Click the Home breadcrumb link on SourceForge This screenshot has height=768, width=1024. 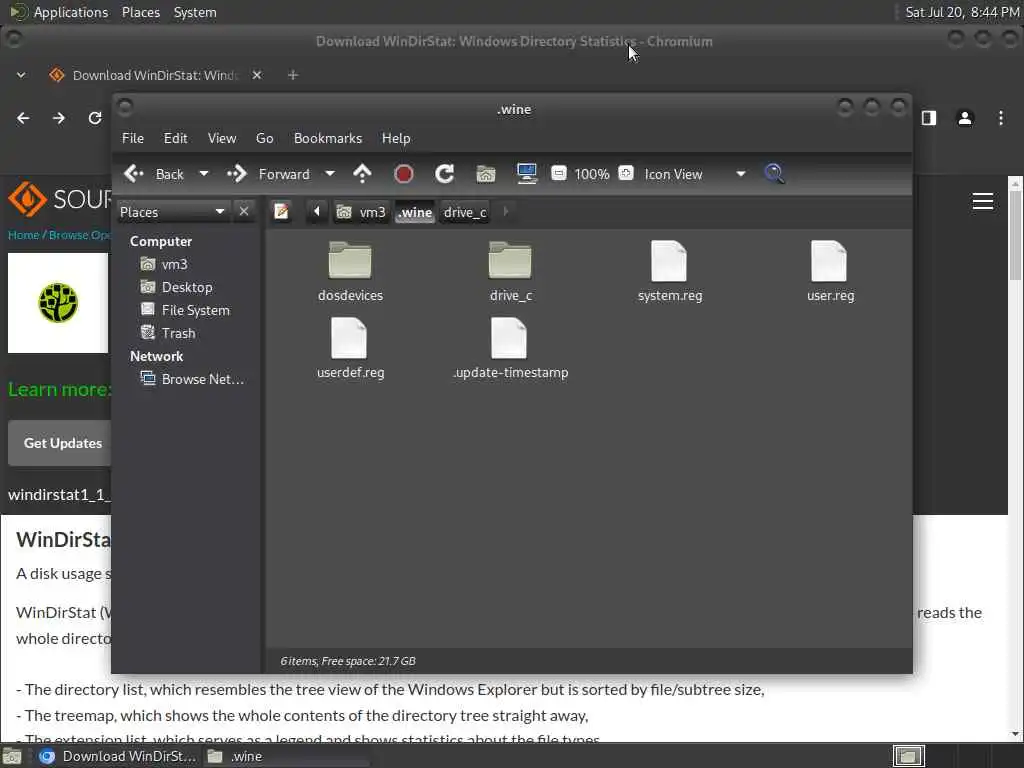pos(24,235)
